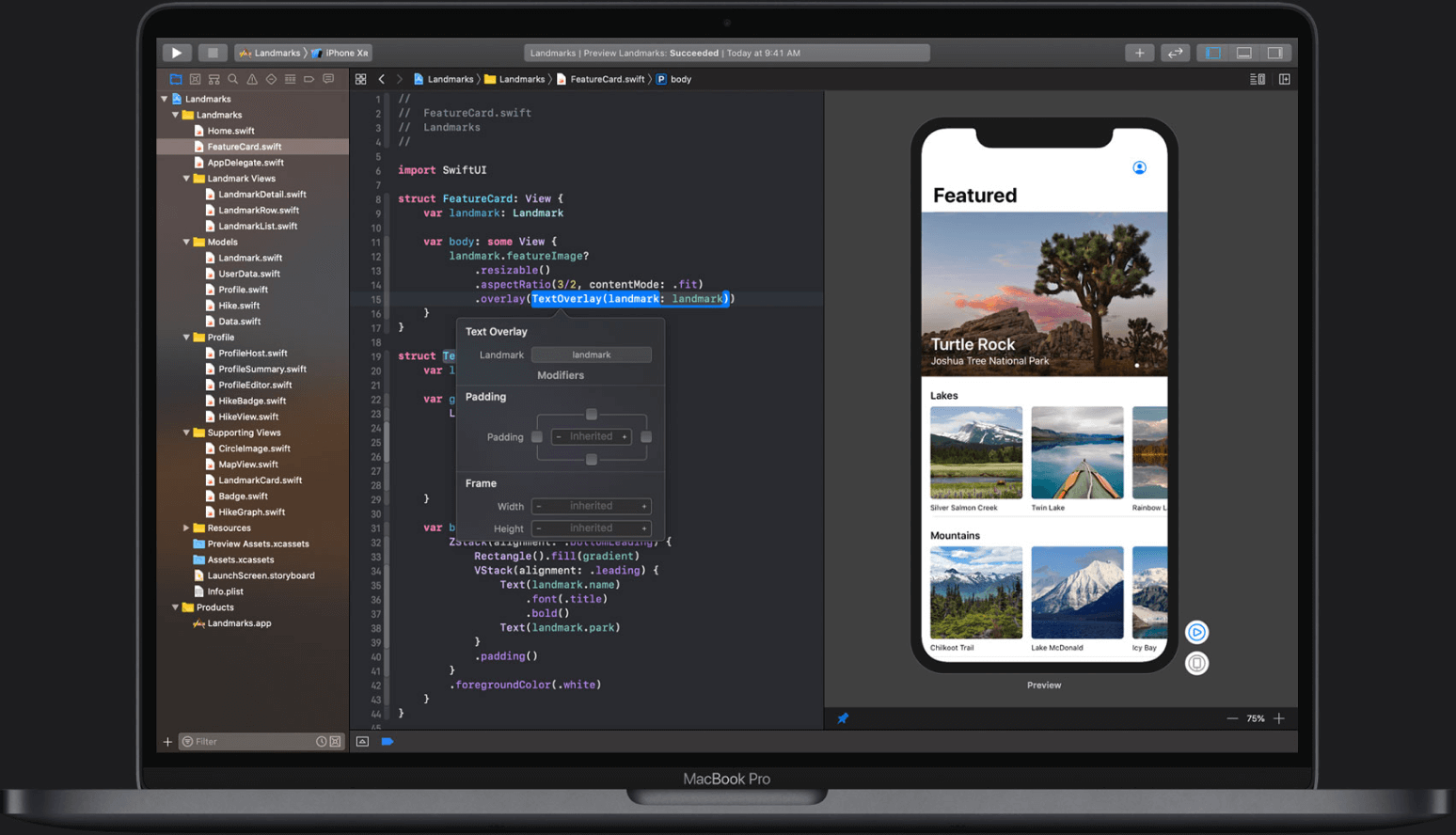The height and width of the screenshot is (835, 1456).
Task: Click the Code Review arrows button
Action: point(1175,53)
